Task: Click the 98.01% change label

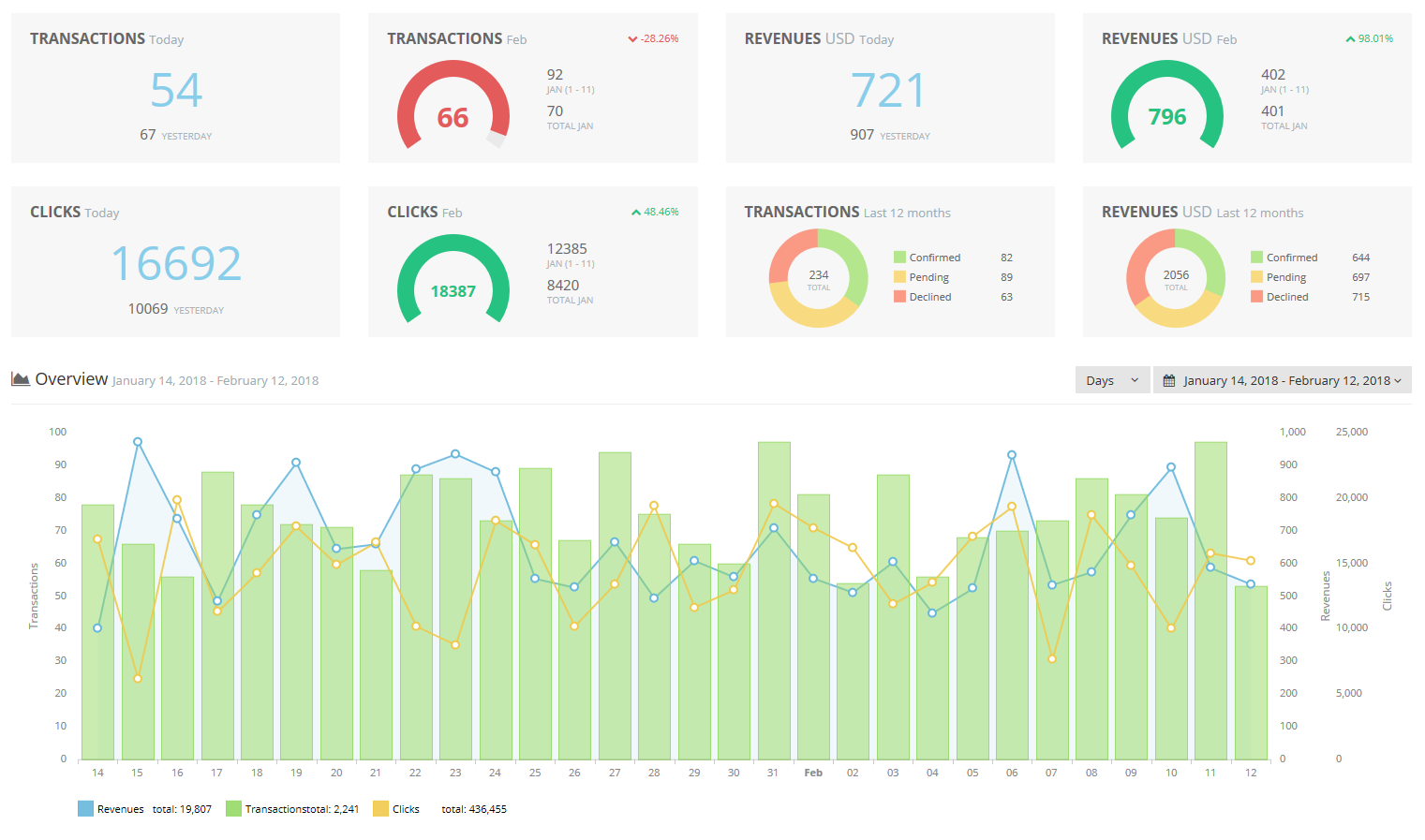Action: click(1375, 39)
